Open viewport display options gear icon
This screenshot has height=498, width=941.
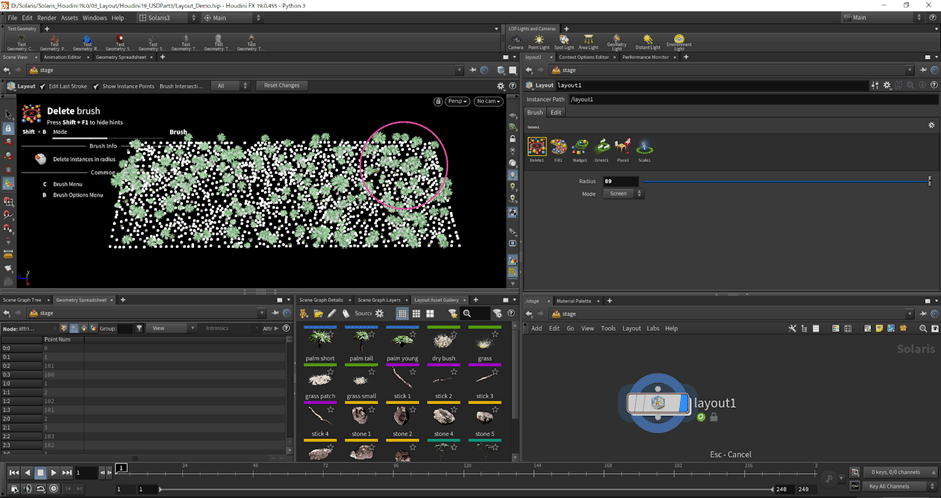pos(501,86)
